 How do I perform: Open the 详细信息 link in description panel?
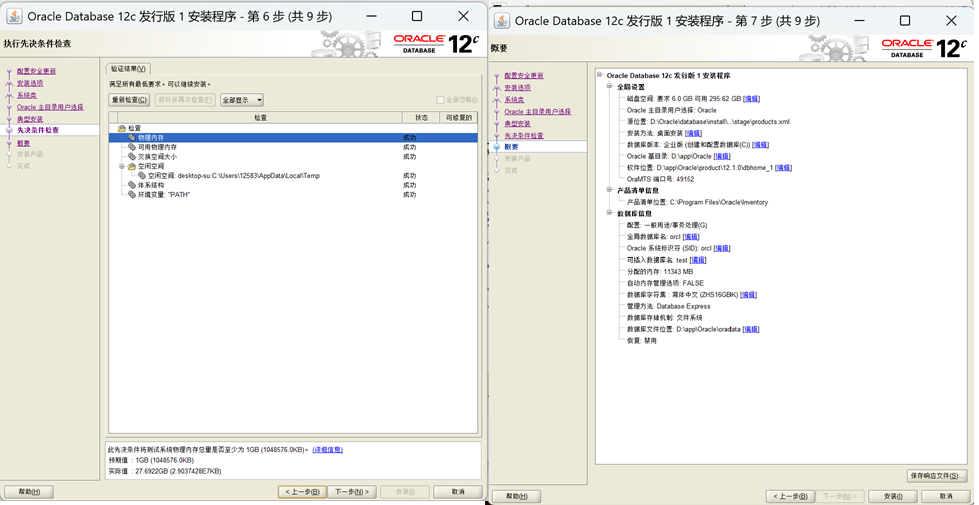(x=327, y=450)
